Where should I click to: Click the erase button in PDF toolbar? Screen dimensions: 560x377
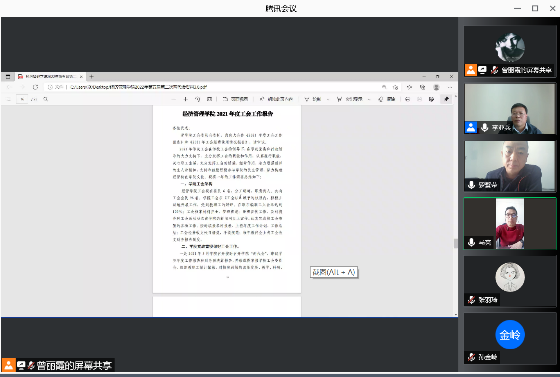(x=387, y=99)
